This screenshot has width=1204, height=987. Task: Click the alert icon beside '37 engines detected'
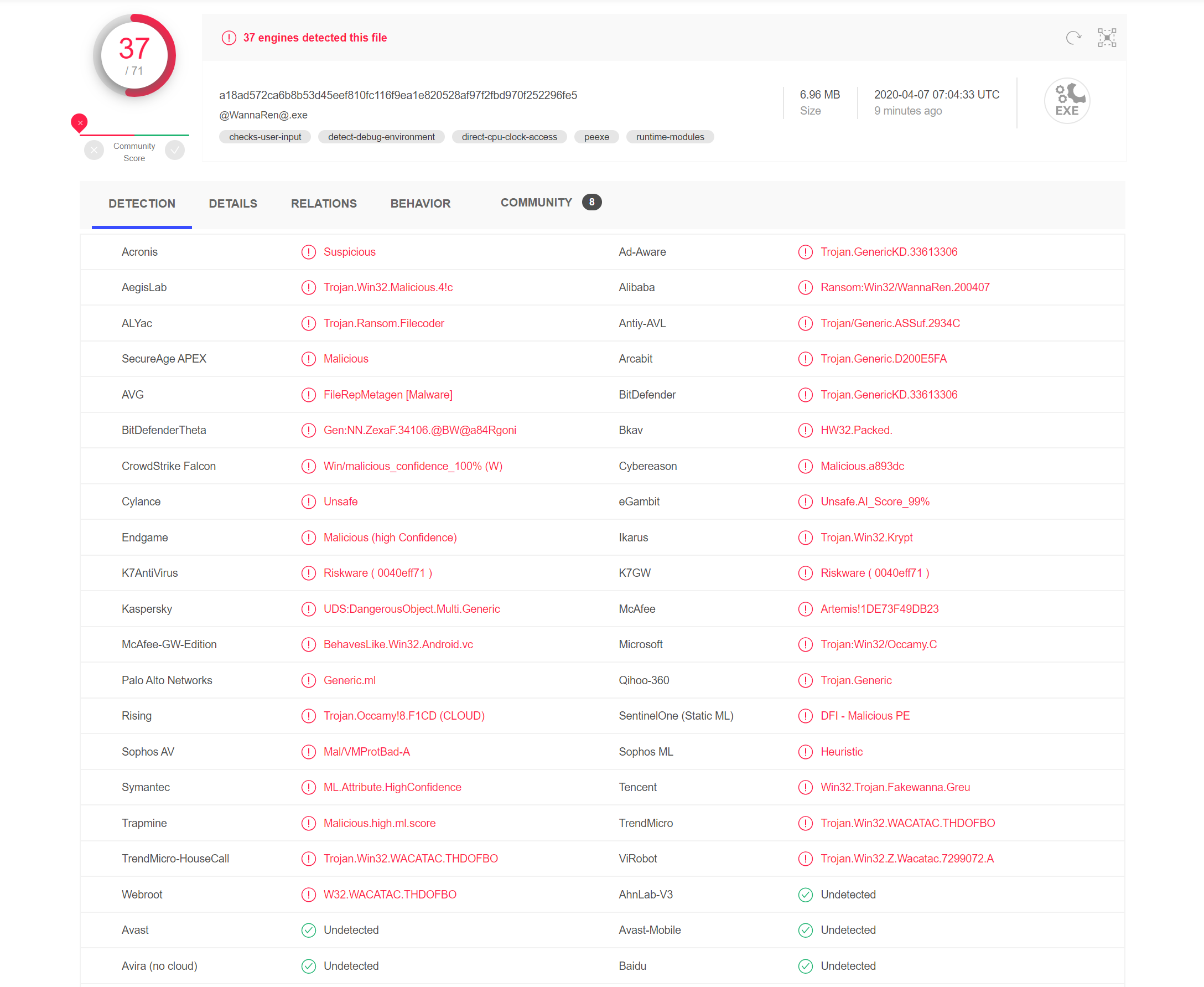tap(229, 38)
